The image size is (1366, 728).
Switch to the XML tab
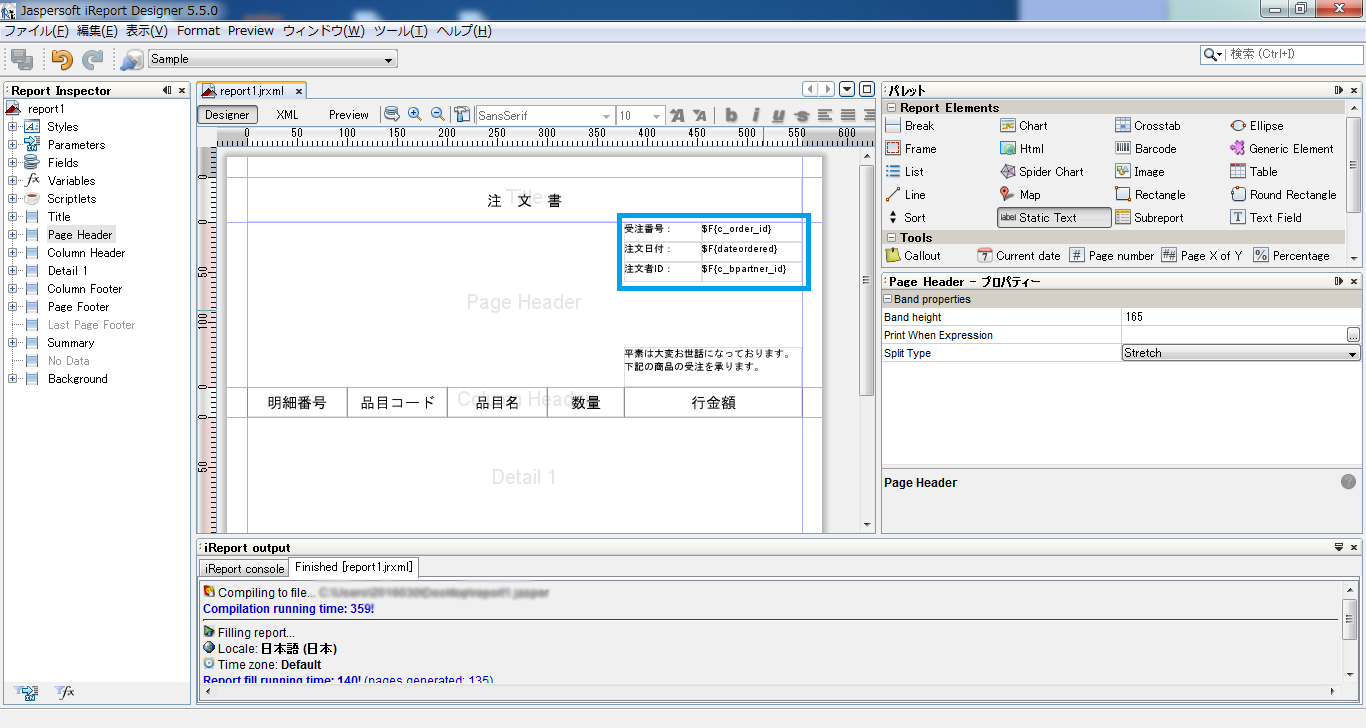[x=286, y=114]
